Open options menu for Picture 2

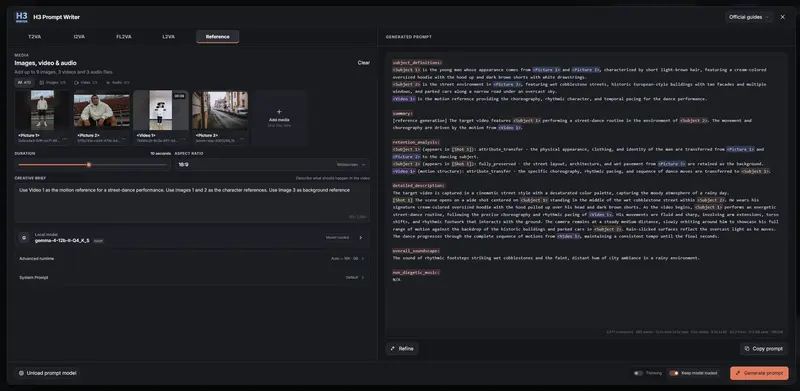123,138
